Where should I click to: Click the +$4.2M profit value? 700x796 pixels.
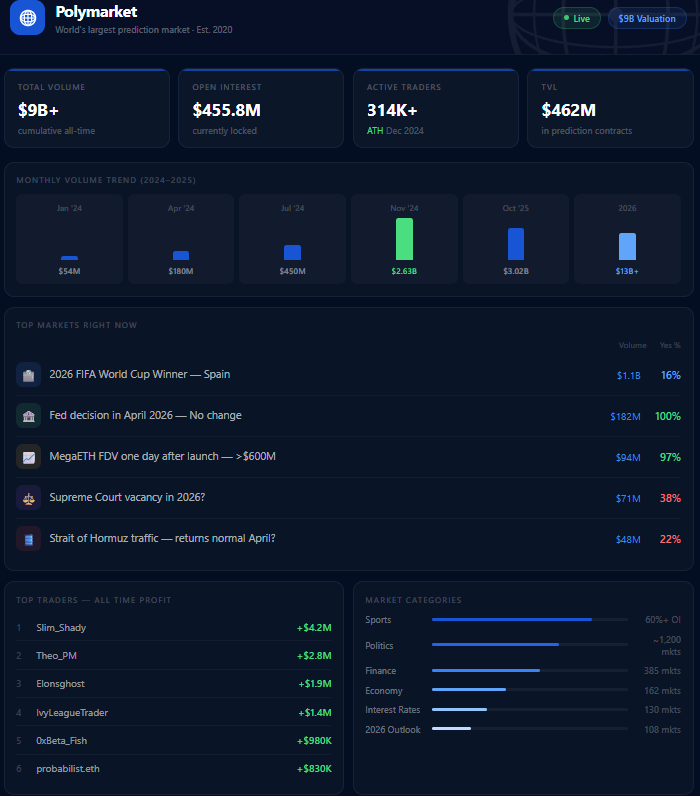(x=314, y=628)
